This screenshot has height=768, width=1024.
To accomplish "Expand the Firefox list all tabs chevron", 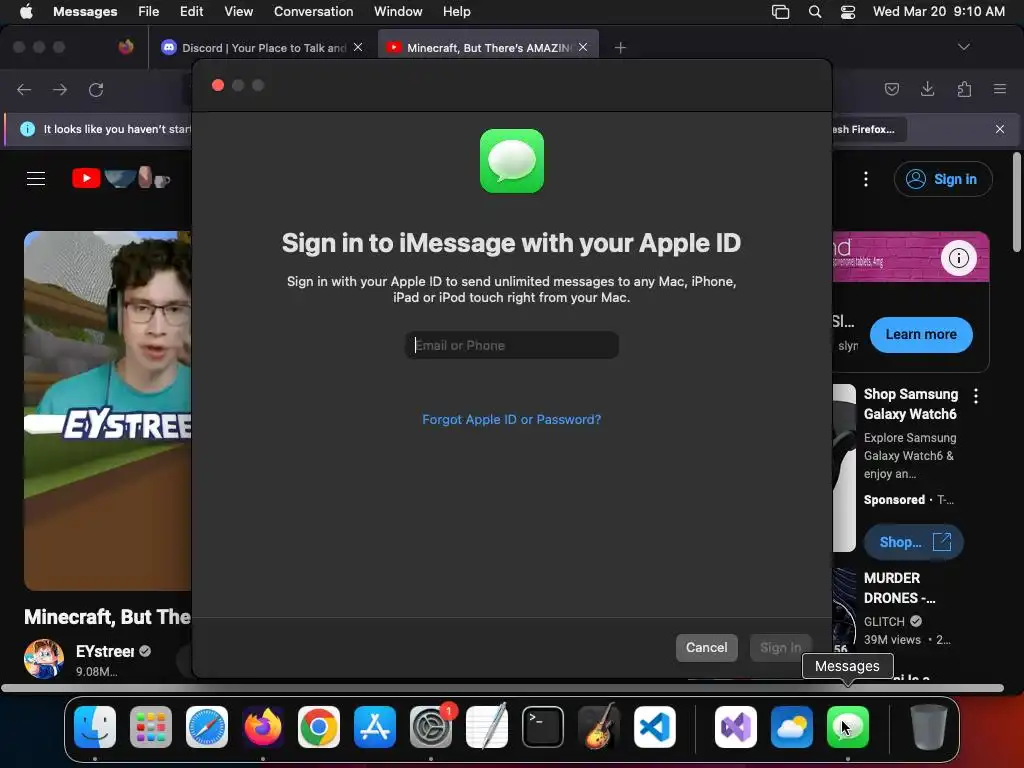I will click(963, 47).
